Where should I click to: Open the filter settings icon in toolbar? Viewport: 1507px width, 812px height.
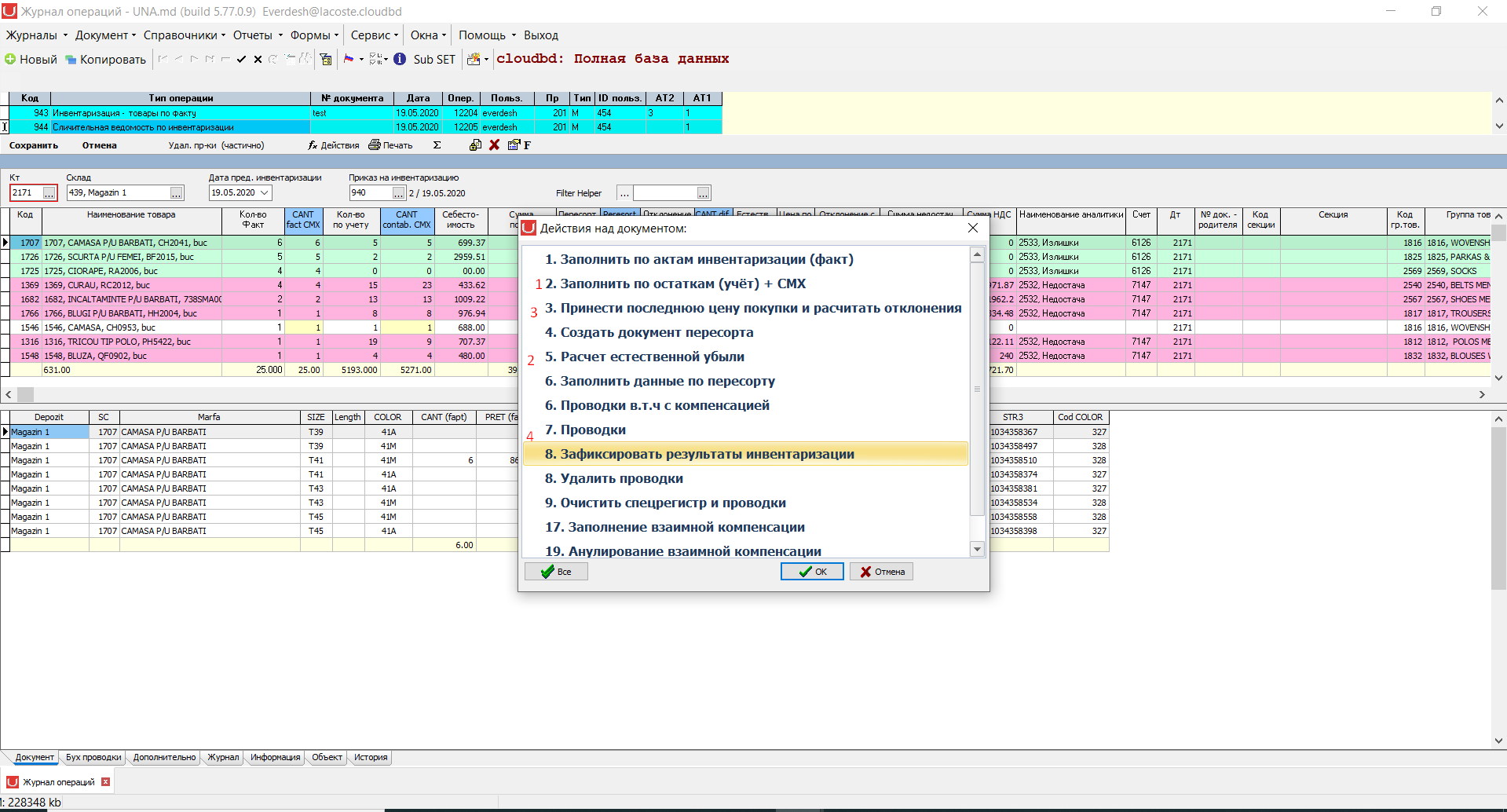pos(326,59)
